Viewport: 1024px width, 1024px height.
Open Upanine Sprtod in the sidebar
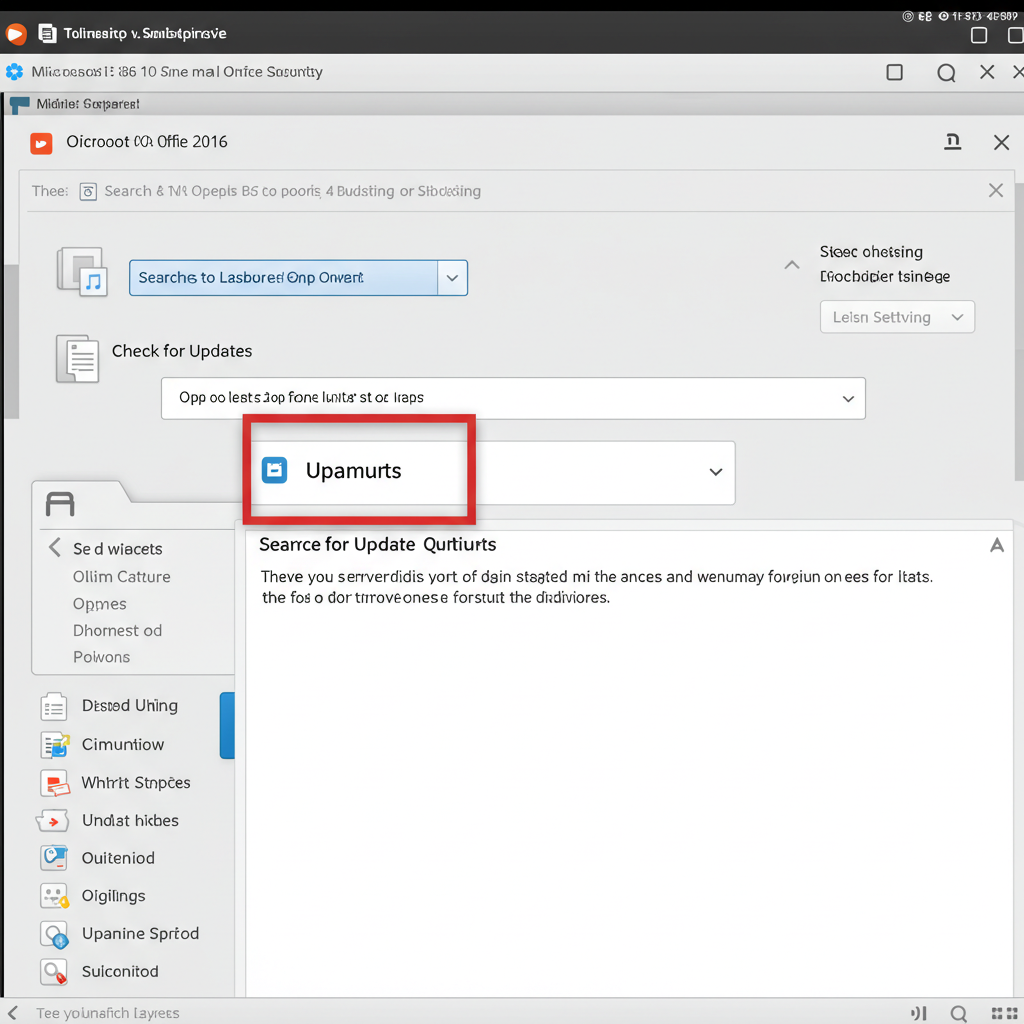140,934
